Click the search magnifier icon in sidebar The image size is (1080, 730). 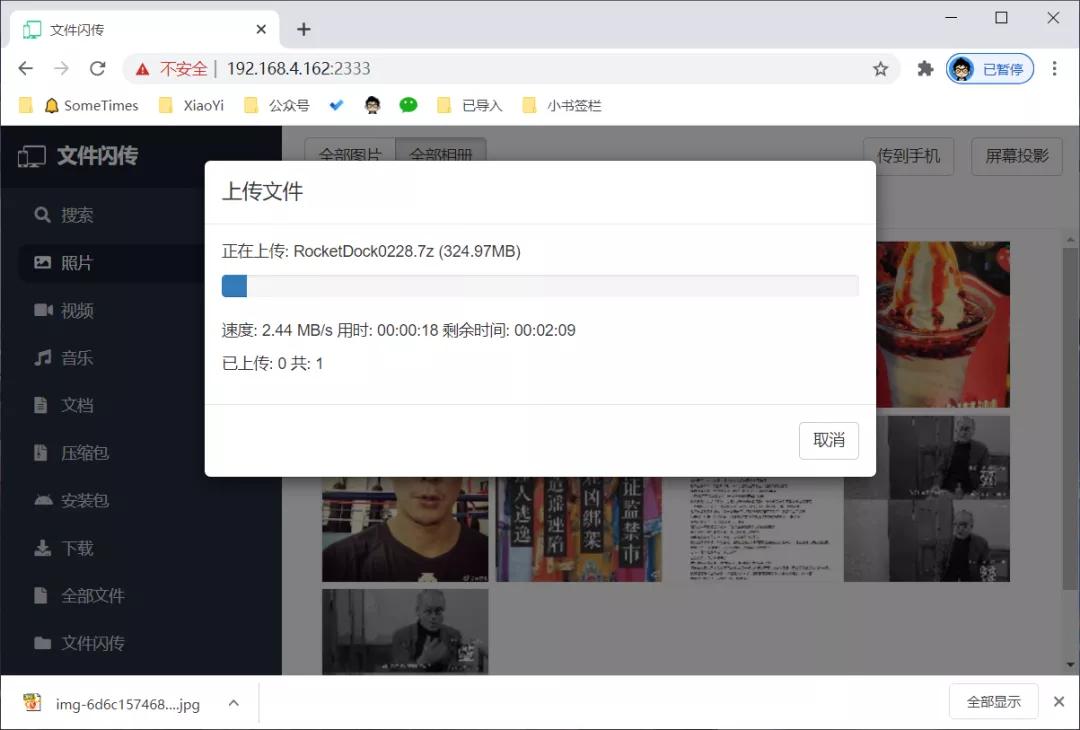pos(42,215)
